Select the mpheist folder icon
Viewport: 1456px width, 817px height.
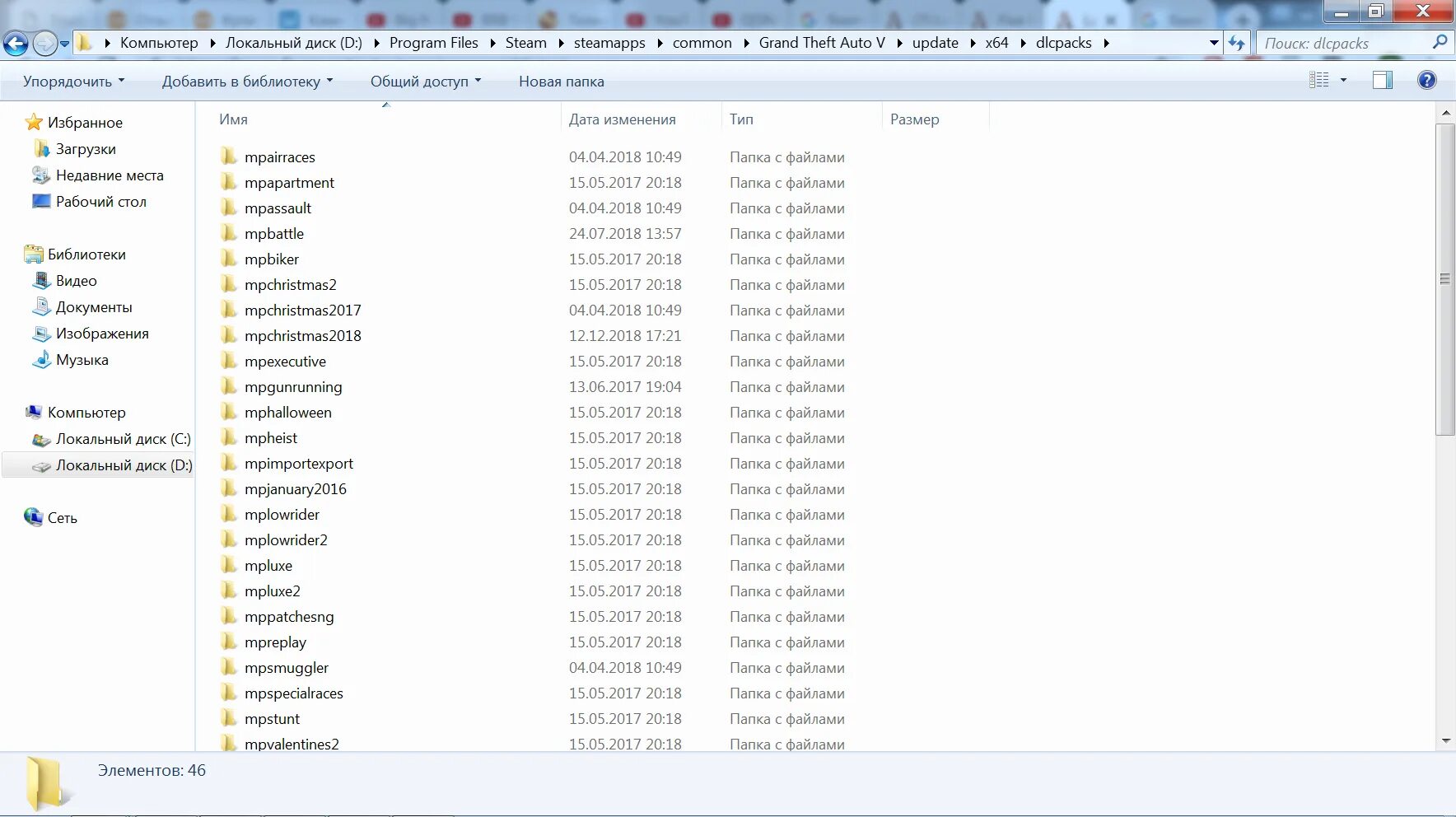click(229, 437)
